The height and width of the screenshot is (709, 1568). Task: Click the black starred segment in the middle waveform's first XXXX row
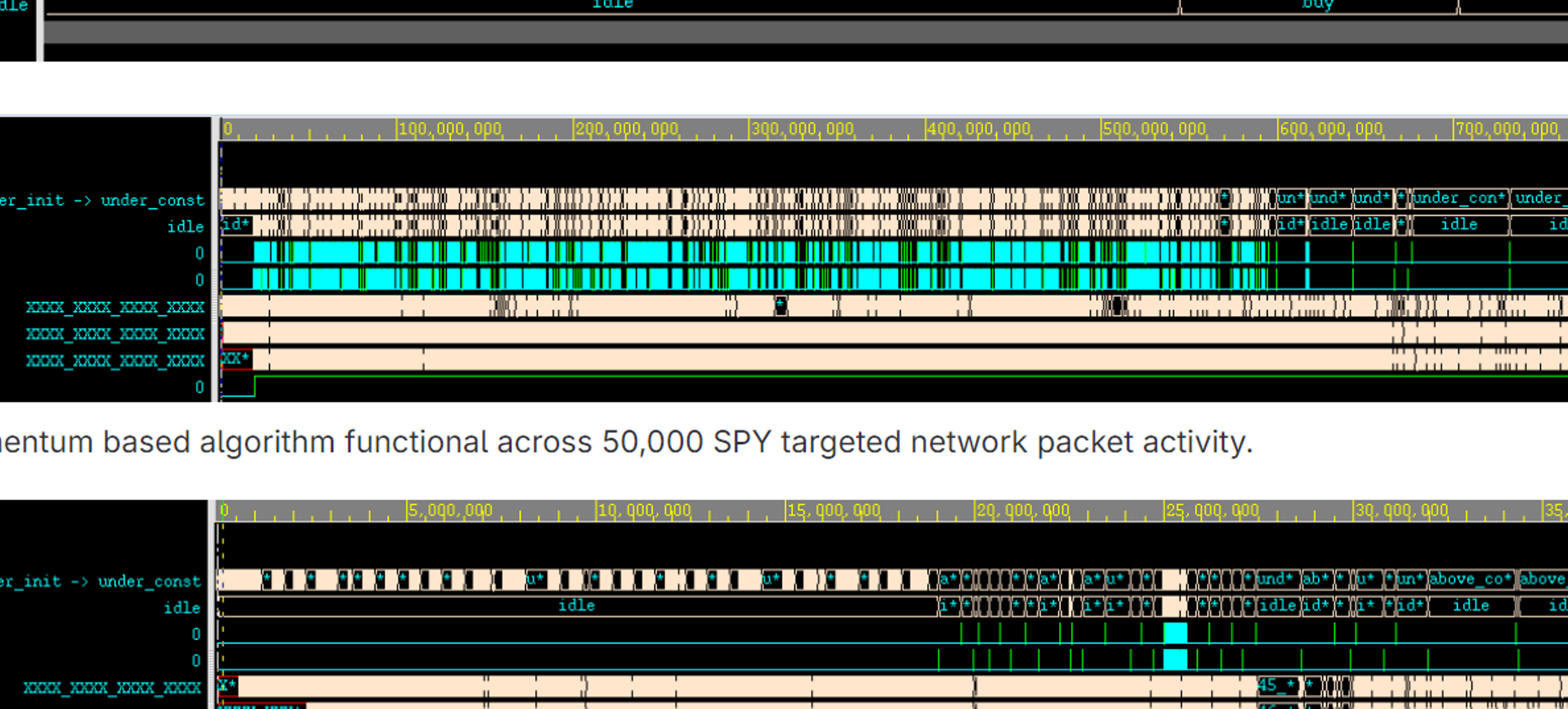(x=780, y=305)
